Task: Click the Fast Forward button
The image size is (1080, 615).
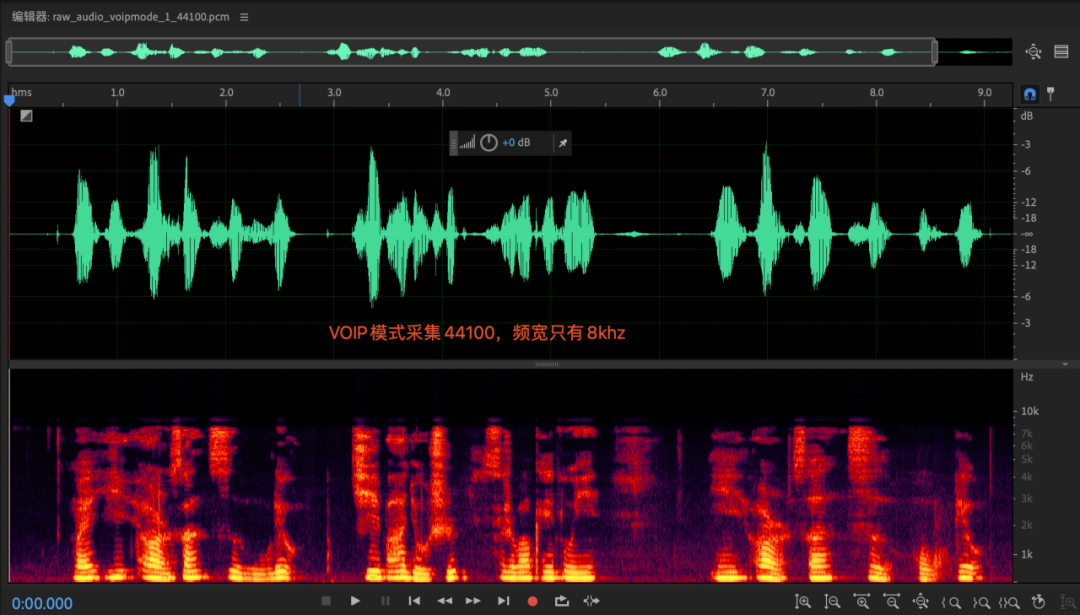Action: point(473,601)
